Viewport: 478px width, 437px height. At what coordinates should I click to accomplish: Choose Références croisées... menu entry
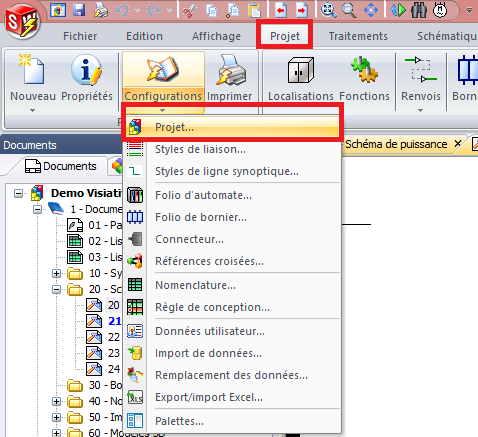pyautogui.click(x=232, y=261)
